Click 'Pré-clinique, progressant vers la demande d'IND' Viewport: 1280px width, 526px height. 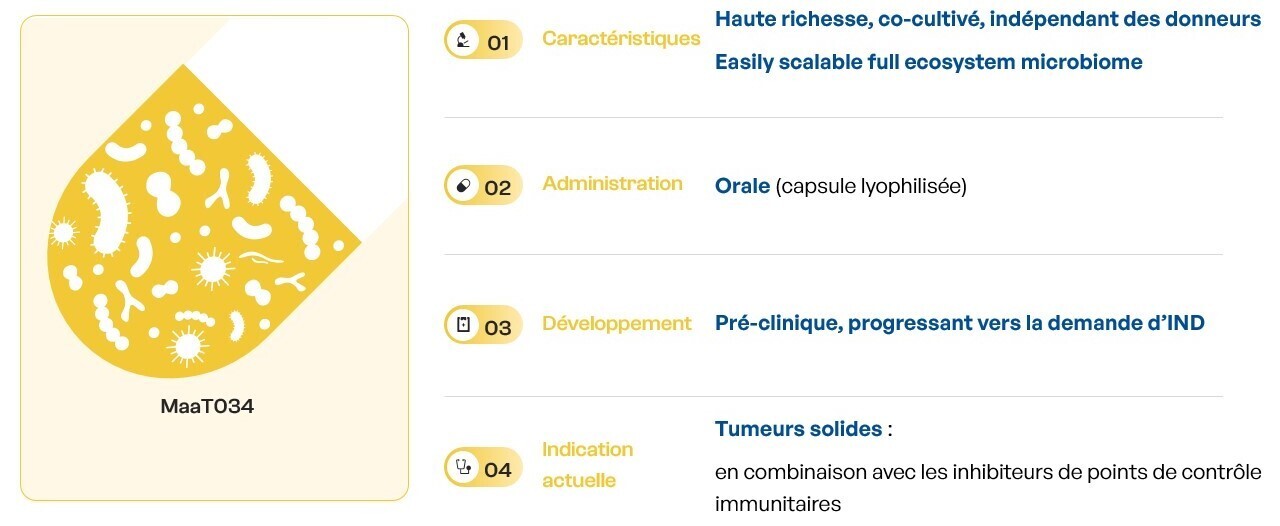coord(959,323)
